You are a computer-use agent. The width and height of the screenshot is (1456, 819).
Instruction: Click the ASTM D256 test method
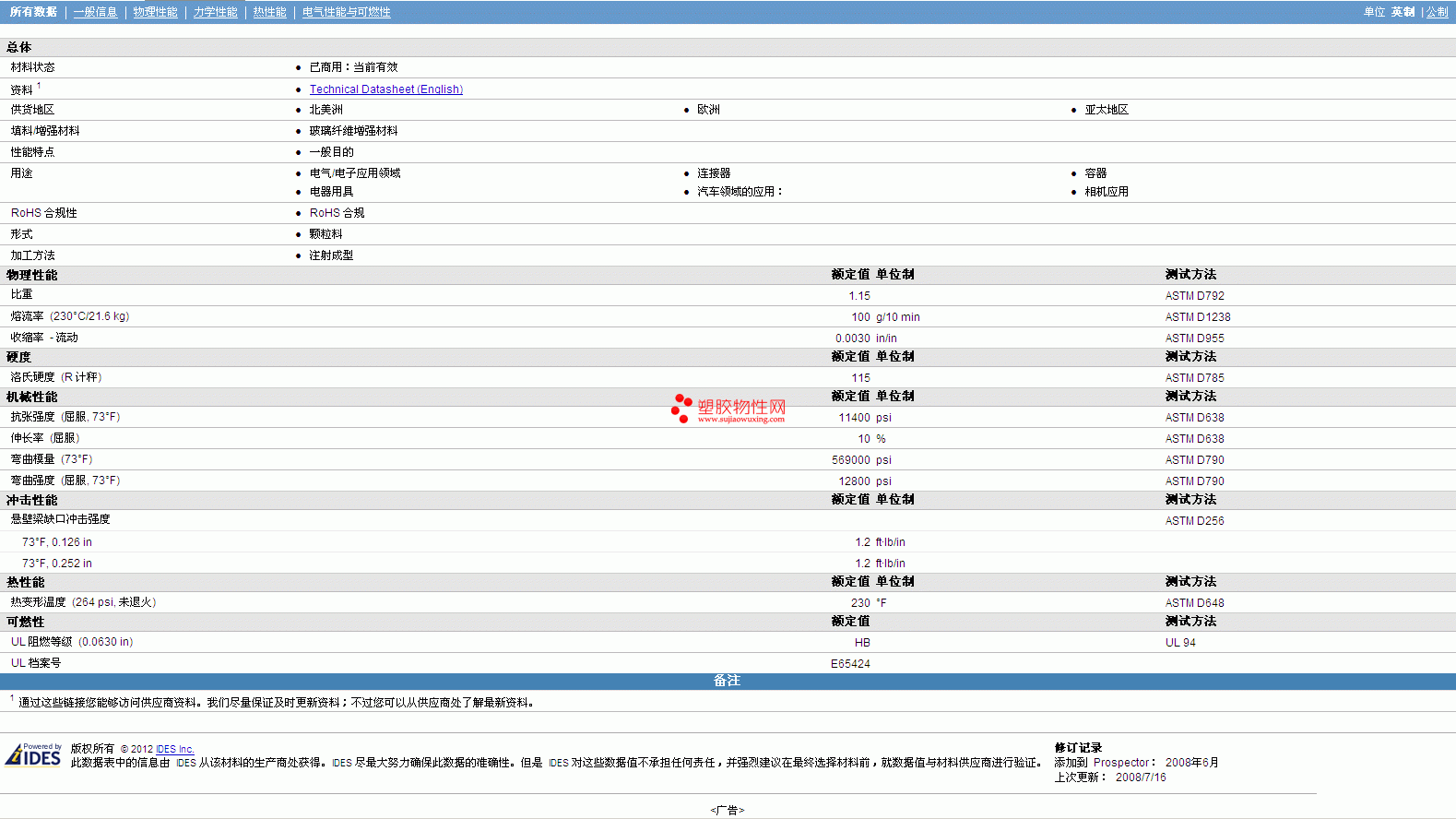click(1195, 521)
